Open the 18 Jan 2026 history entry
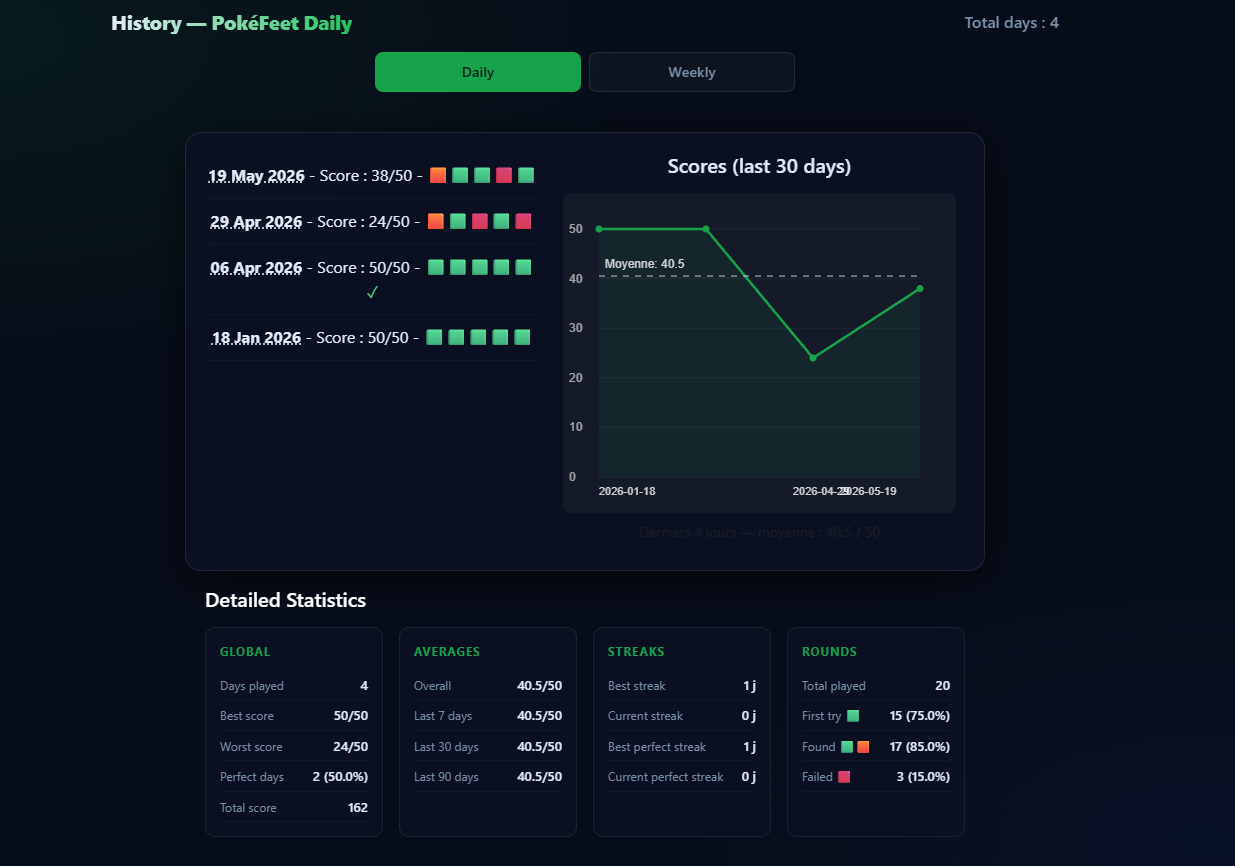1235x866 pixels. (256, 338)
